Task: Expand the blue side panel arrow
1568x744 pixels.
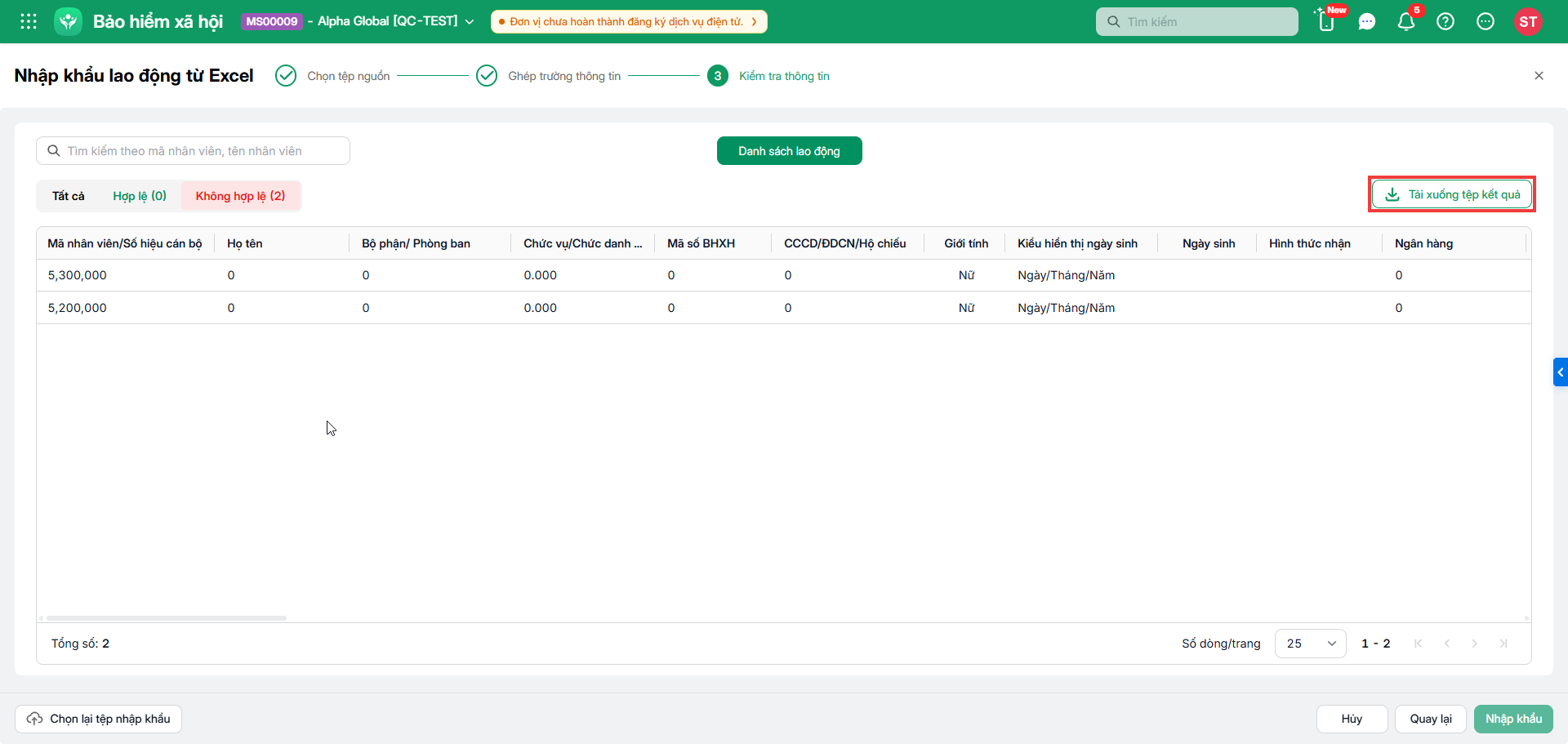Action: [1561, 372]
